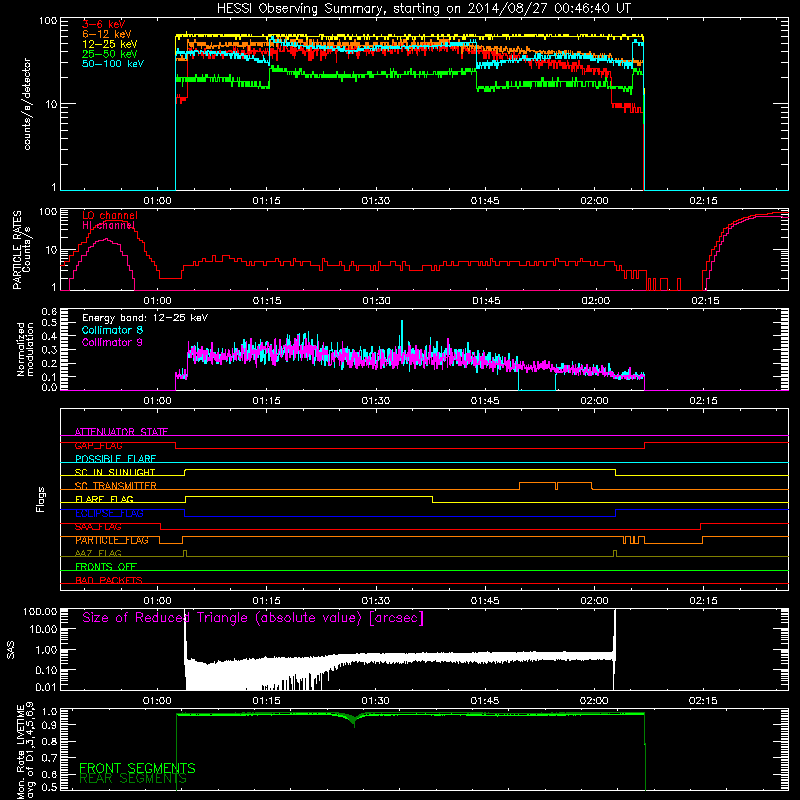The image size is (800, 800).
Task: Click the cyan spike in modulation plot
Action: (x=402, y=332)
